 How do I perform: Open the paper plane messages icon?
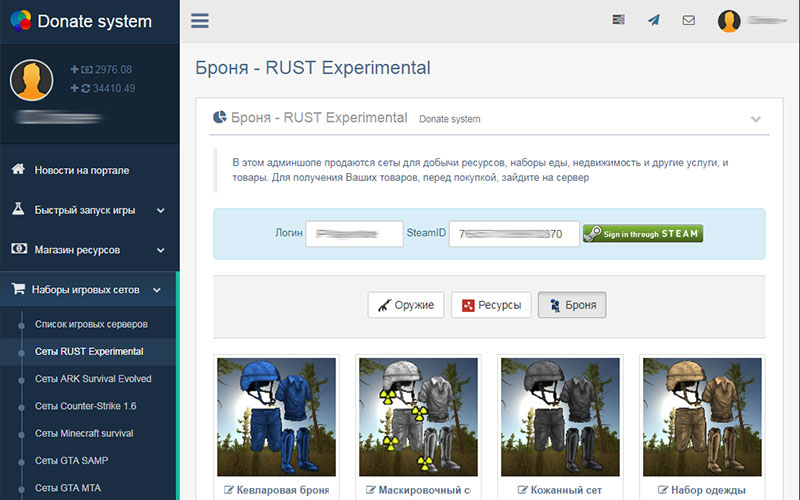[654, 20]
